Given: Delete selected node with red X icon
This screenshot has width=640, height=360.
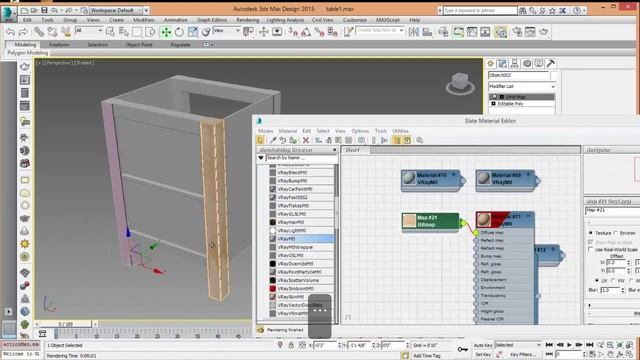Looking at the screenshot, I should tap(306, 140).
